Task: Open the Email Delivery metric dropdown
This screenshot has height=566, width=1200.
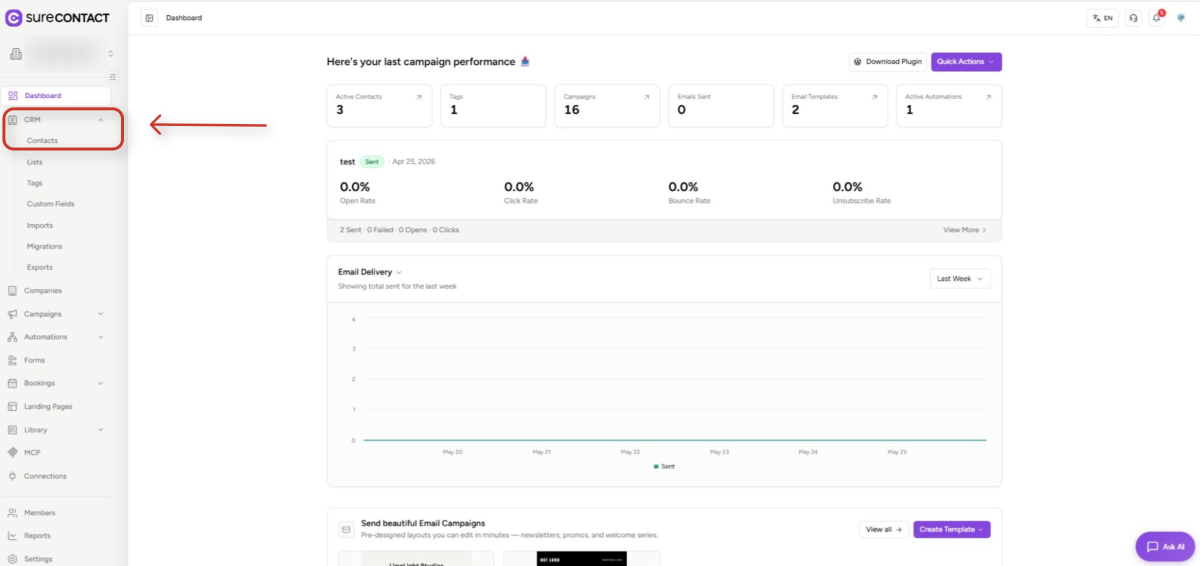Action: click(370, 272)
